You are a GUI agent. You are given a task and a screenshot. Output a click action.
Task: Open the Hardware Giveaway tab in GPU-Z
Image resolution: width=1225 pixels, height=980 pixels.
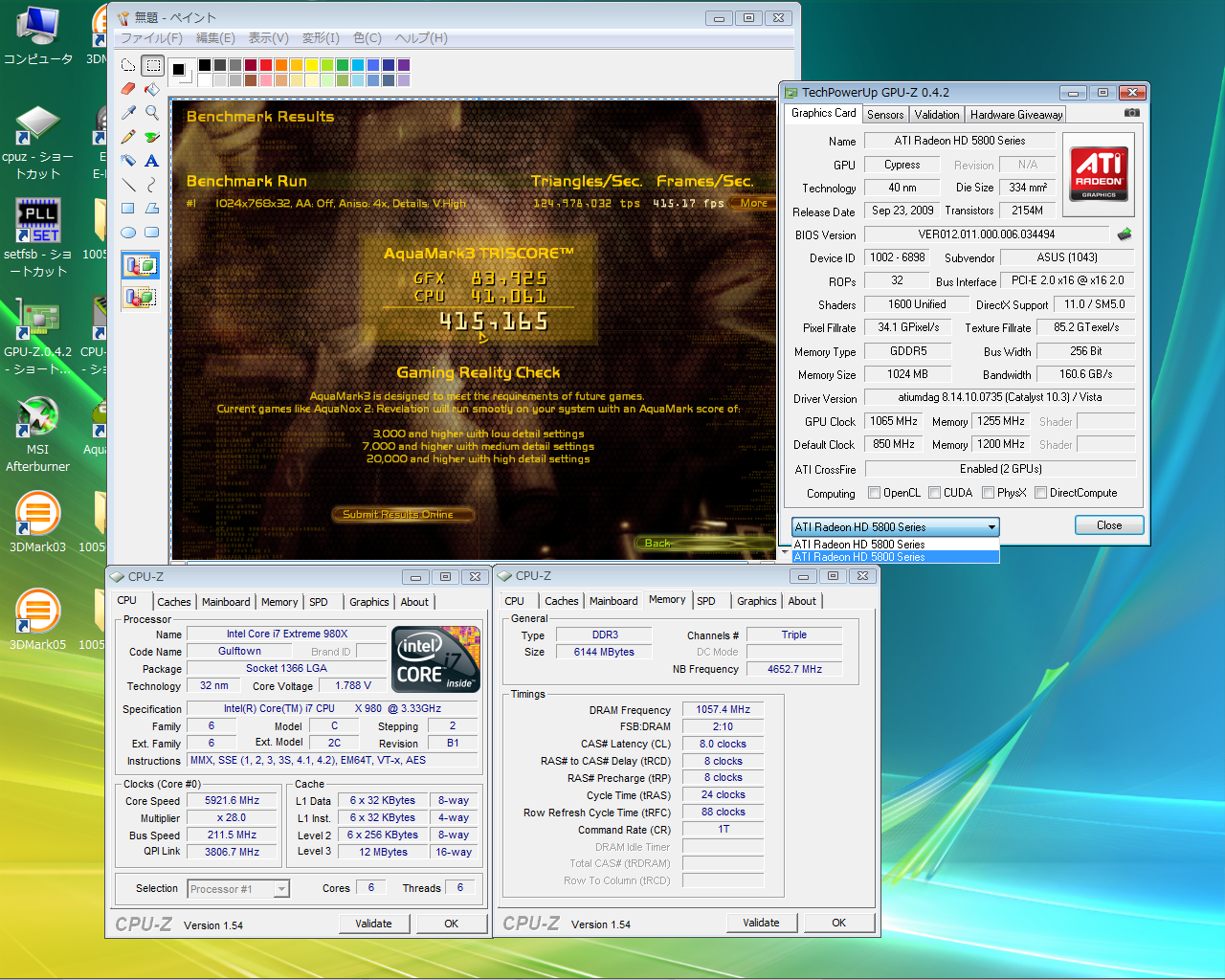(1016, 115)
